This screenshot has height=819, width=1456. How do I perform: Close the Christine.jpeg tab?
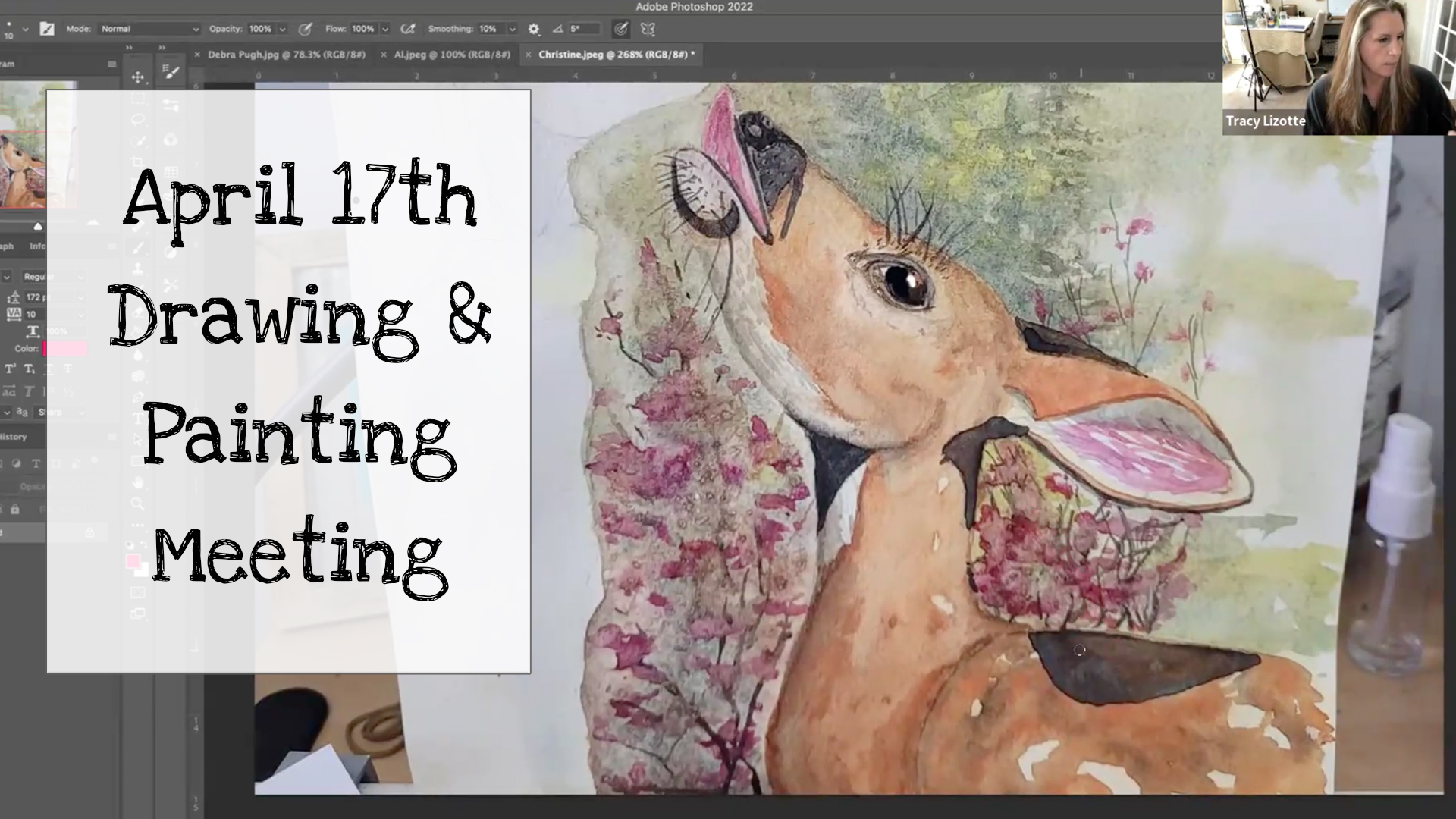point(529,55)
